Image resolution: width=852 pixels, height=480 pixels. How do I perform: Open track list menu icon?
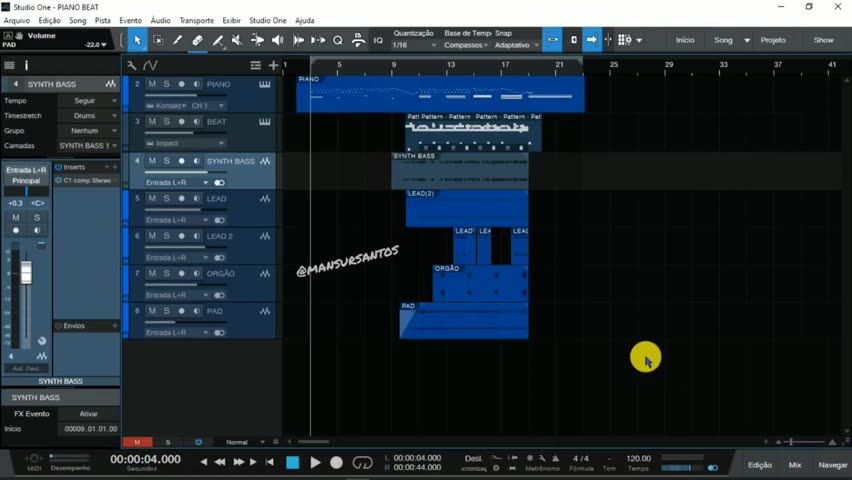[255, 65]
